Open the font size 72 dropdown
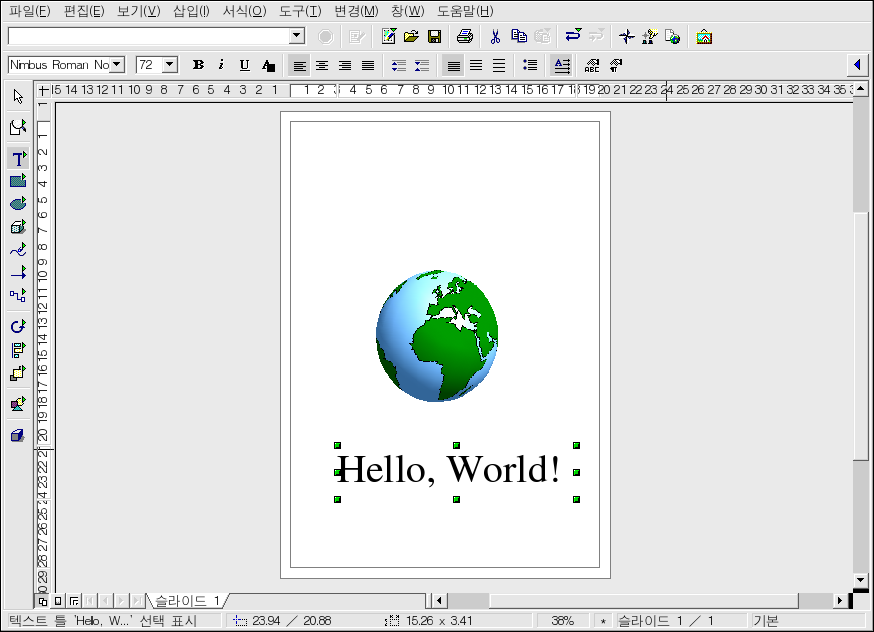 pos(169,65)
